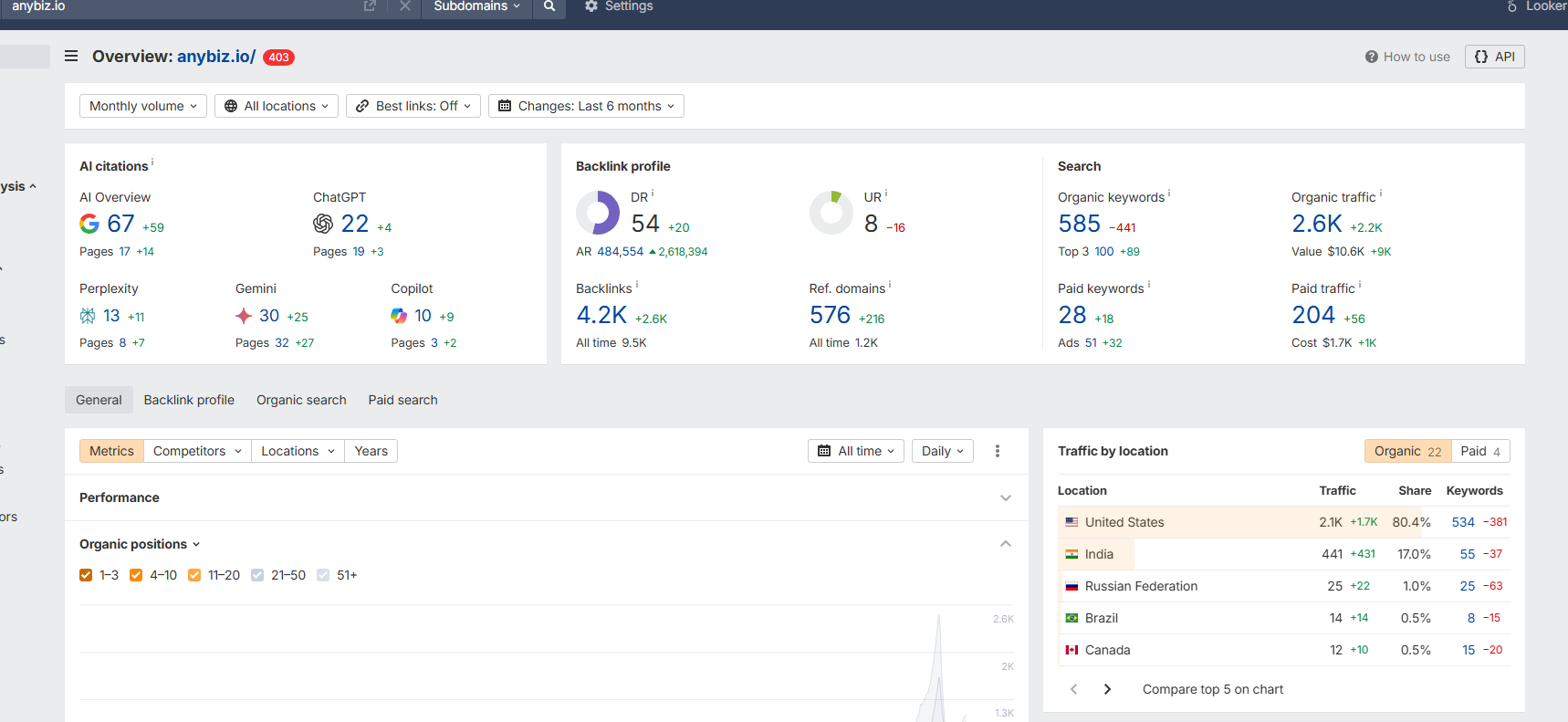Open the anybiz.io/ link in the title

216,57
